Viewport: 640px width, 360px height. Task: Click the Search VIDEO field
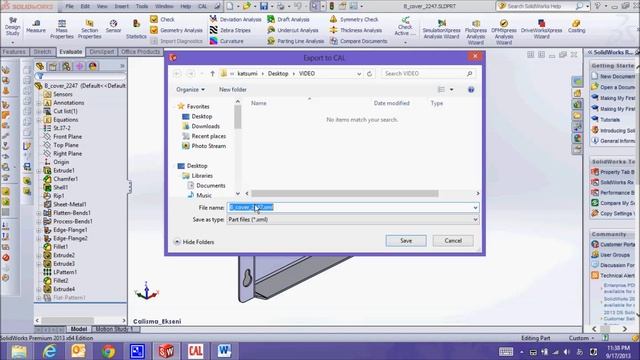(x=428, y=73)
